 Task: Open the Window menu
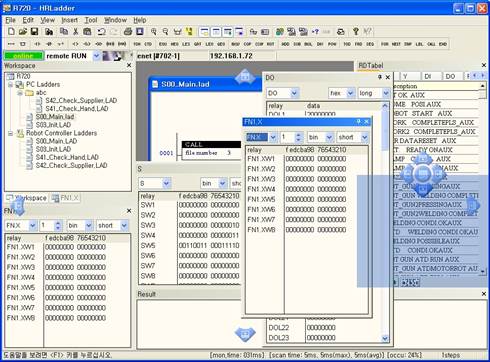click(x=115, y=20)
